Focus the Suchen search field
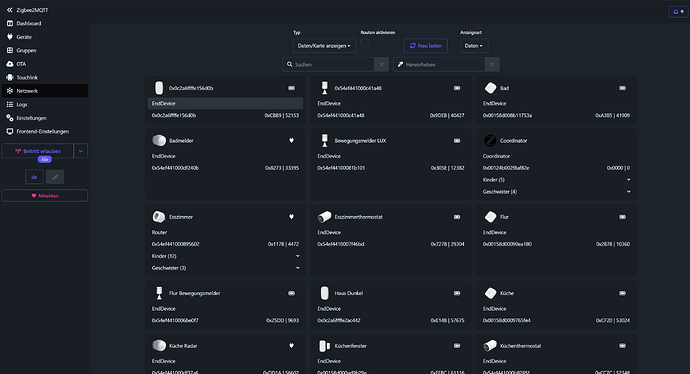690x374 pixels. pyautogui.click(x=328, y=64)
